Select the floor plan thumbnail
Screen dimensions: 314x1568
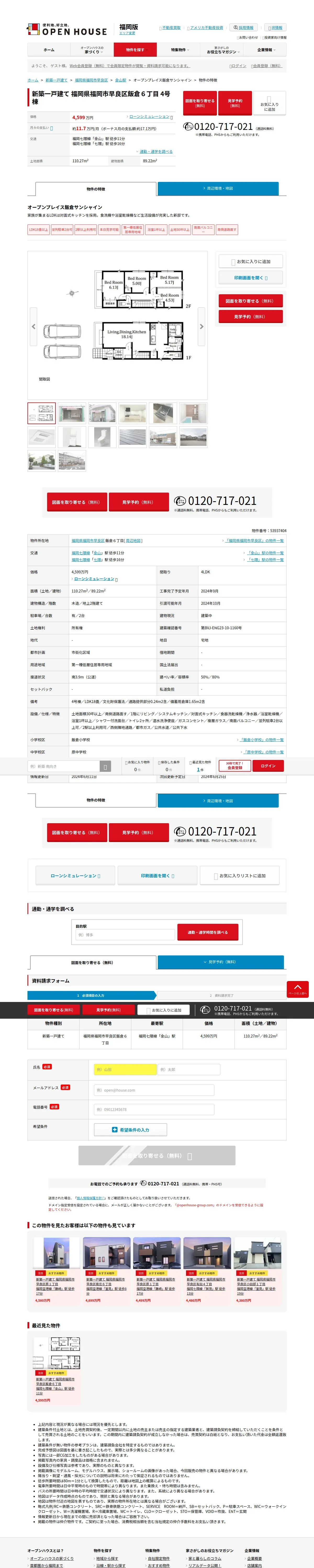point(41,413)
